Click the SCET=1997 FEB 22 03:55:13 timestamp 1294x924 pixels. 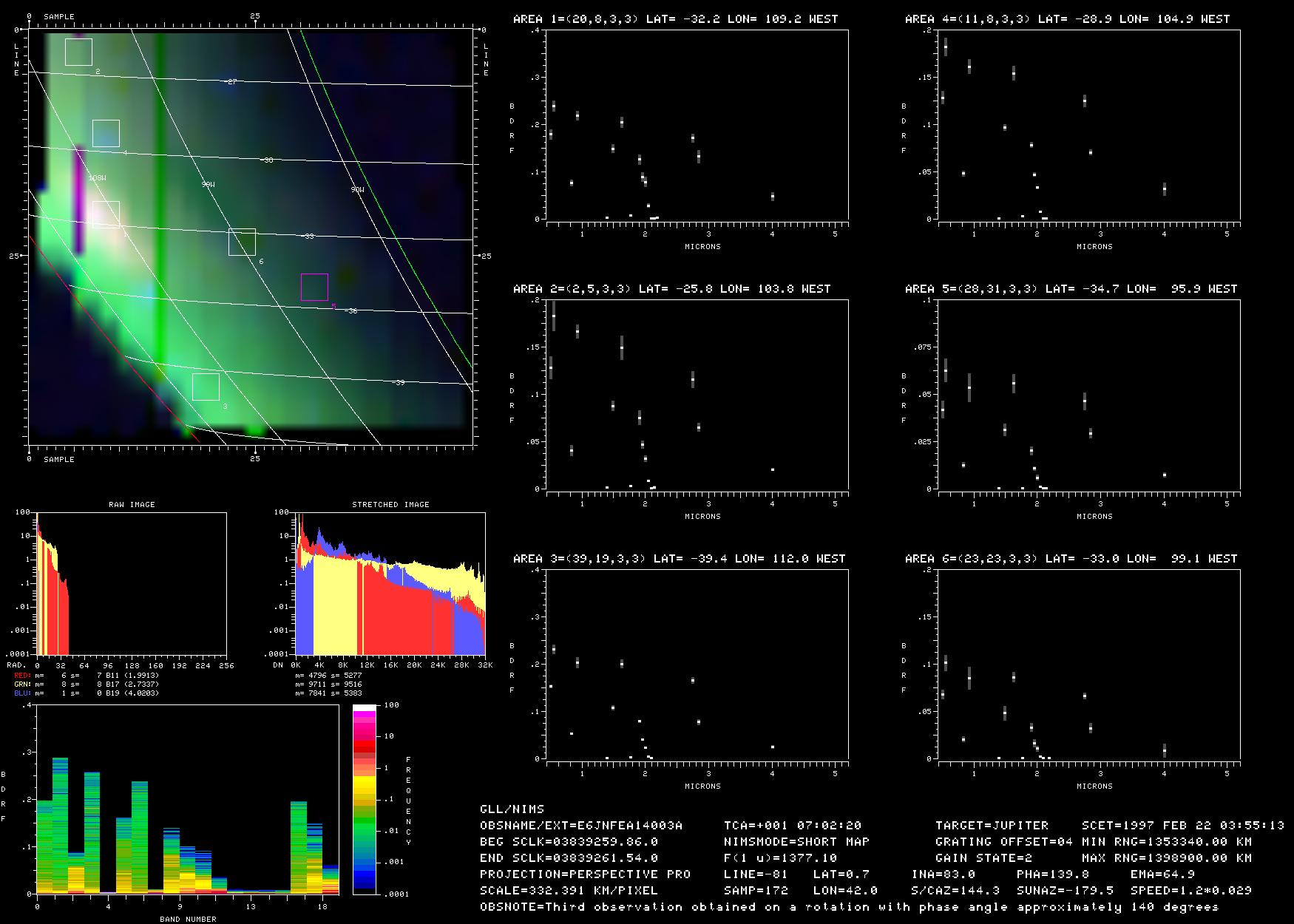[x=1182, y=826]
